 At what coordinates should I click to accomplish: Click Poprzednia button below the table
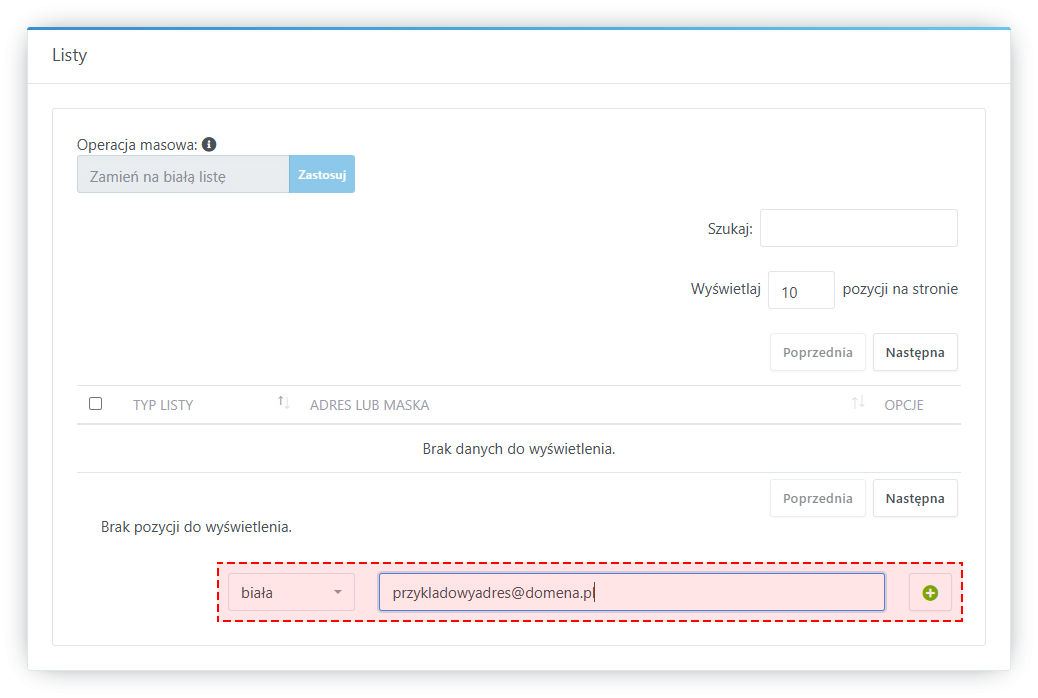(817, 498)
